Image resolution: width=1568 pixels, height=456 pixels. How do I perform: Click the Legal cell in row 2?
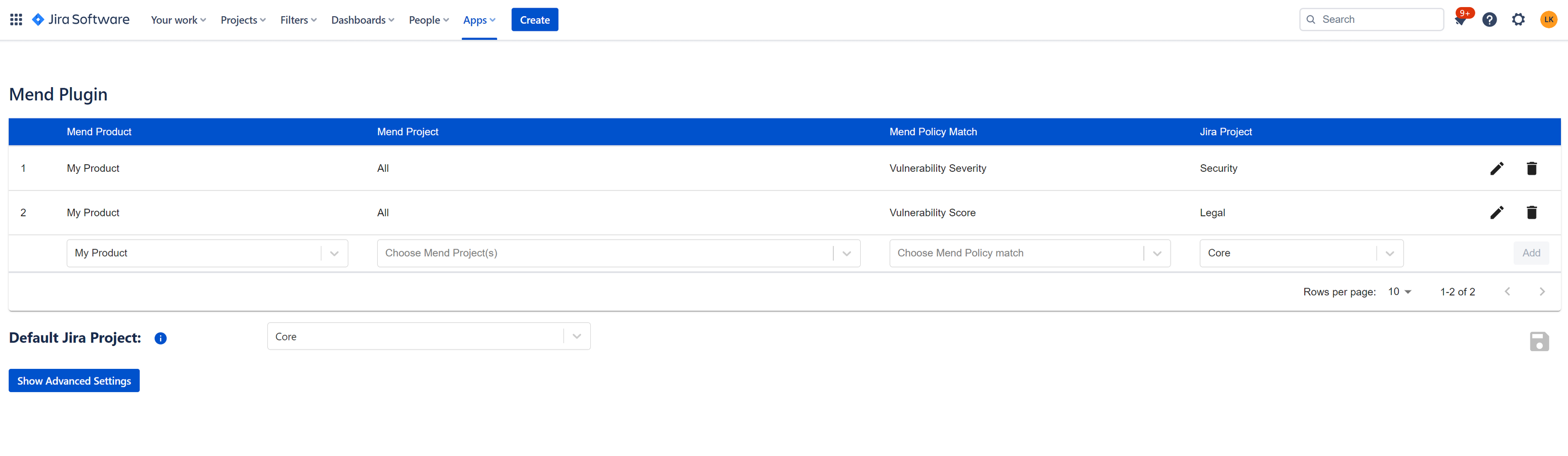click(x=1213, y=213)
